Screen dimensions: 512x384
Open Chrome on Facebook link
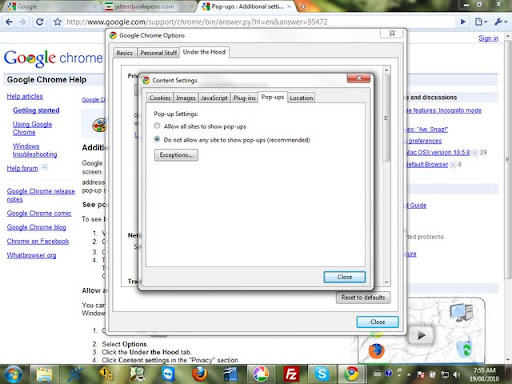38,241
